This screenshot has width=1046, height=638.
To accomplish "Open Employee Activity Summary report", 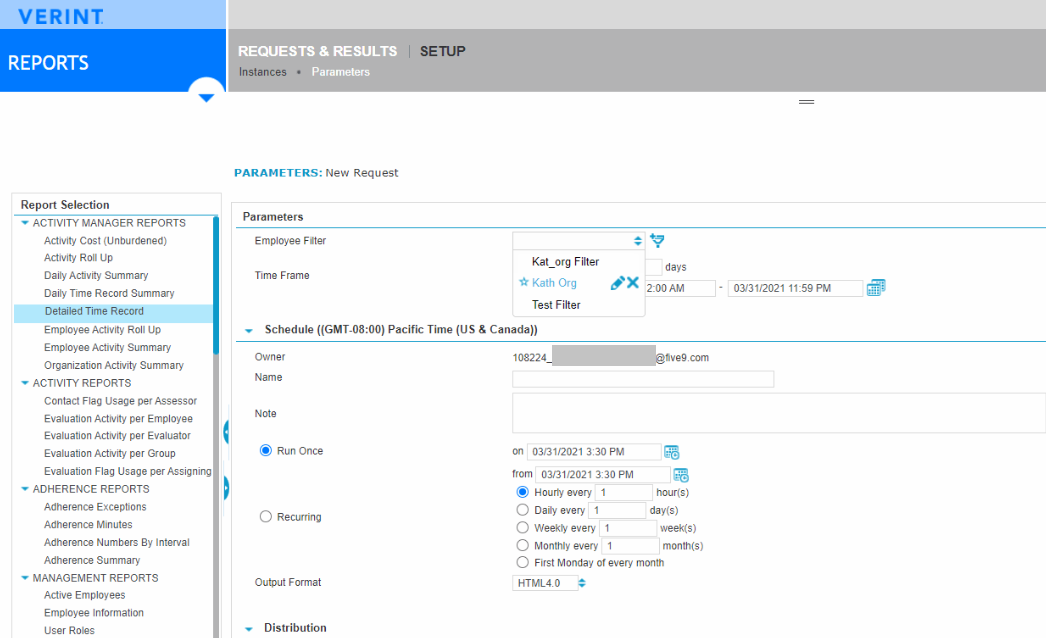I will (x=107, y=348).
